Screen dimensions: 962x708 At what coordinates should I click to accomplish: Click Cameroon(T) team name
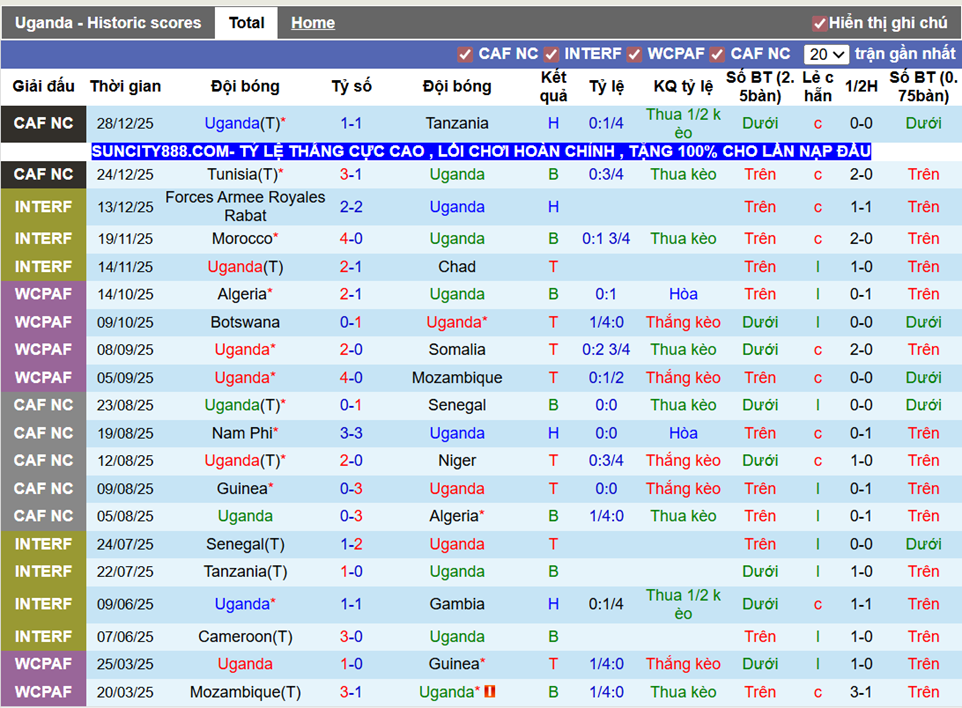[x=245, y=637]
